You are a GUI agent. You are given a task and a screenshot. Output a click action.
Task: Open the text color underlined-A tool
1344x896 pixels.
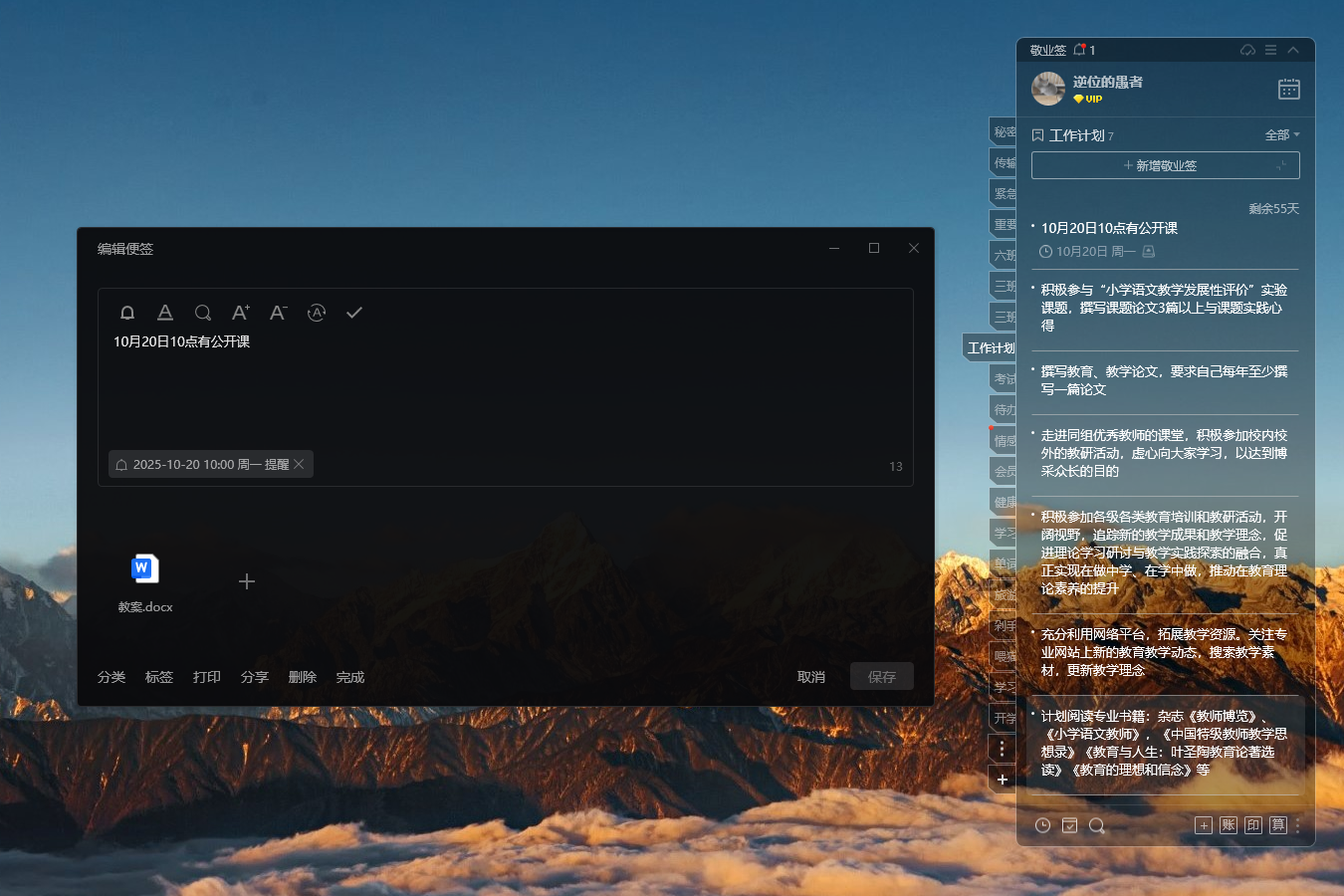(x=165, y=313)
